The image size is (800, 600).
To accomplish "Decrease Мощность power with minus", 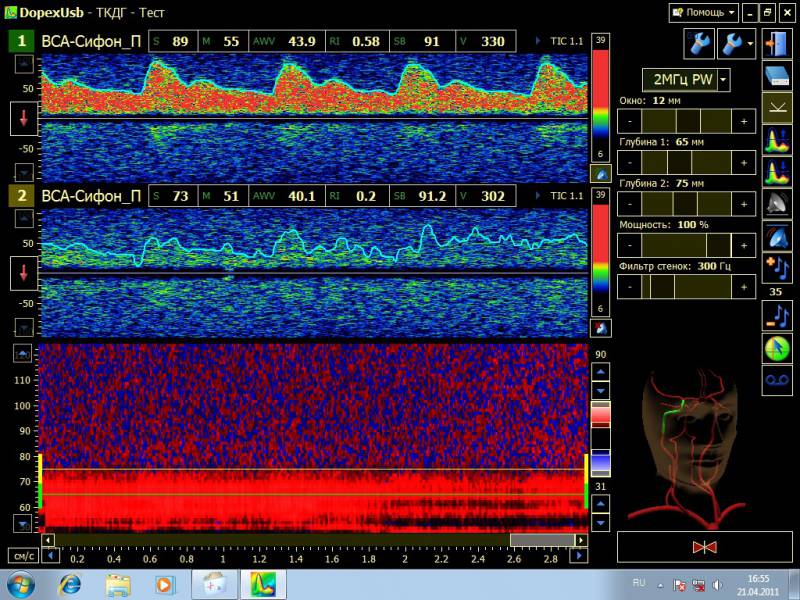I will (x=630, y=245).
